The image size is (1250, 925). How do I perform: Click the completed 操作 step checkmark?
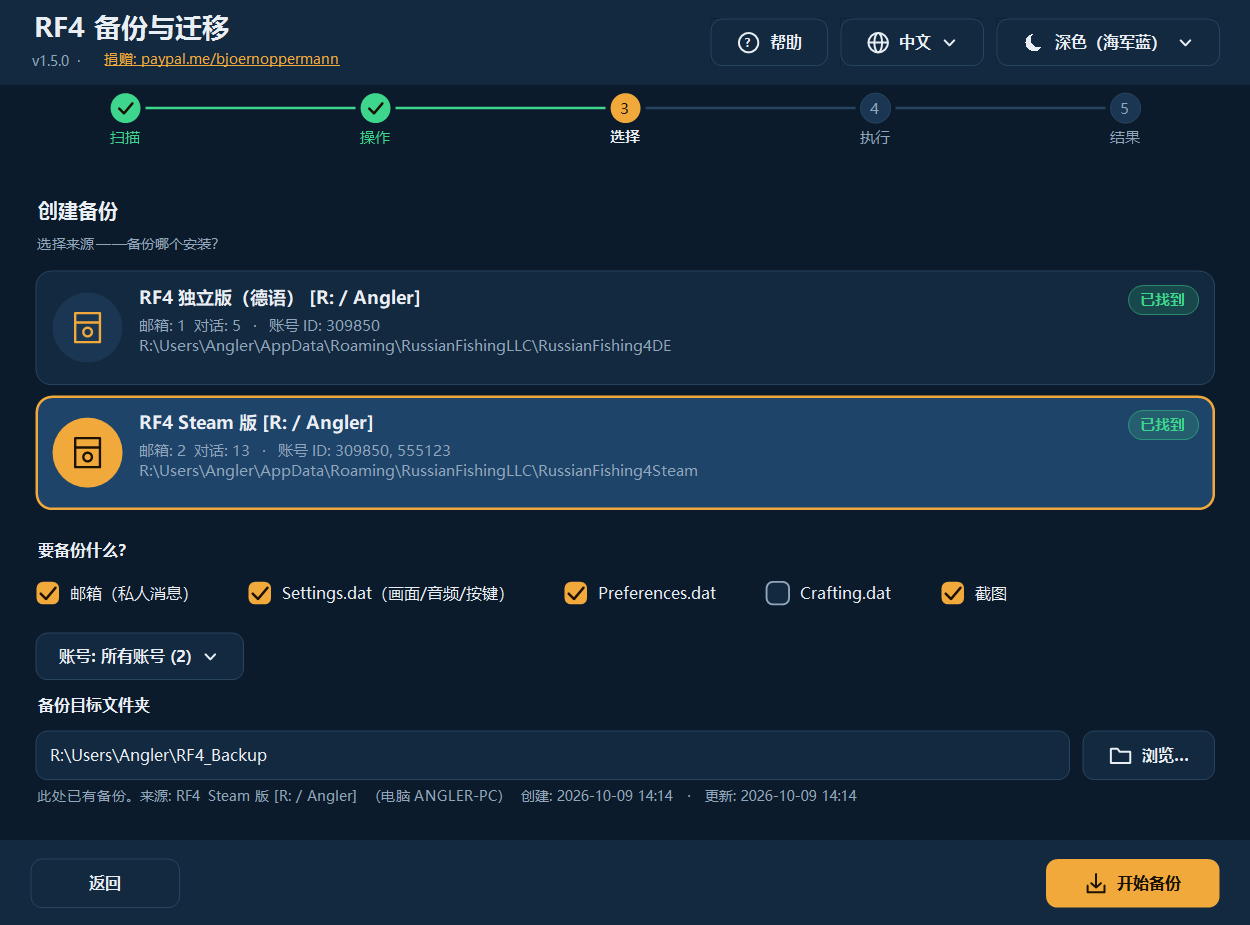coord(375,108)
